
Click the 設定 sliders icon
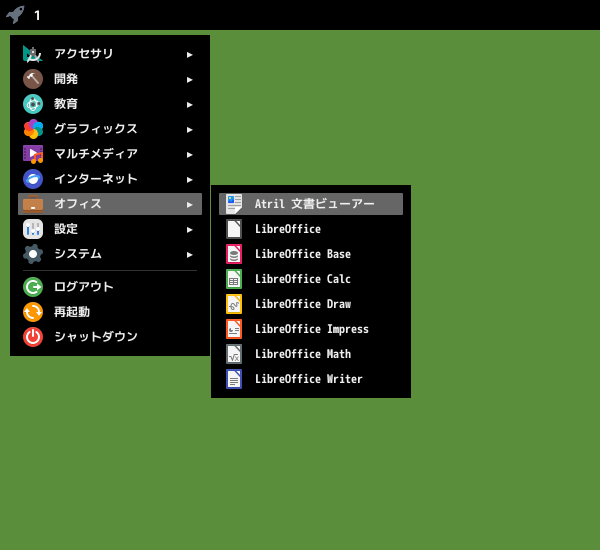click(x=33, y=229)
